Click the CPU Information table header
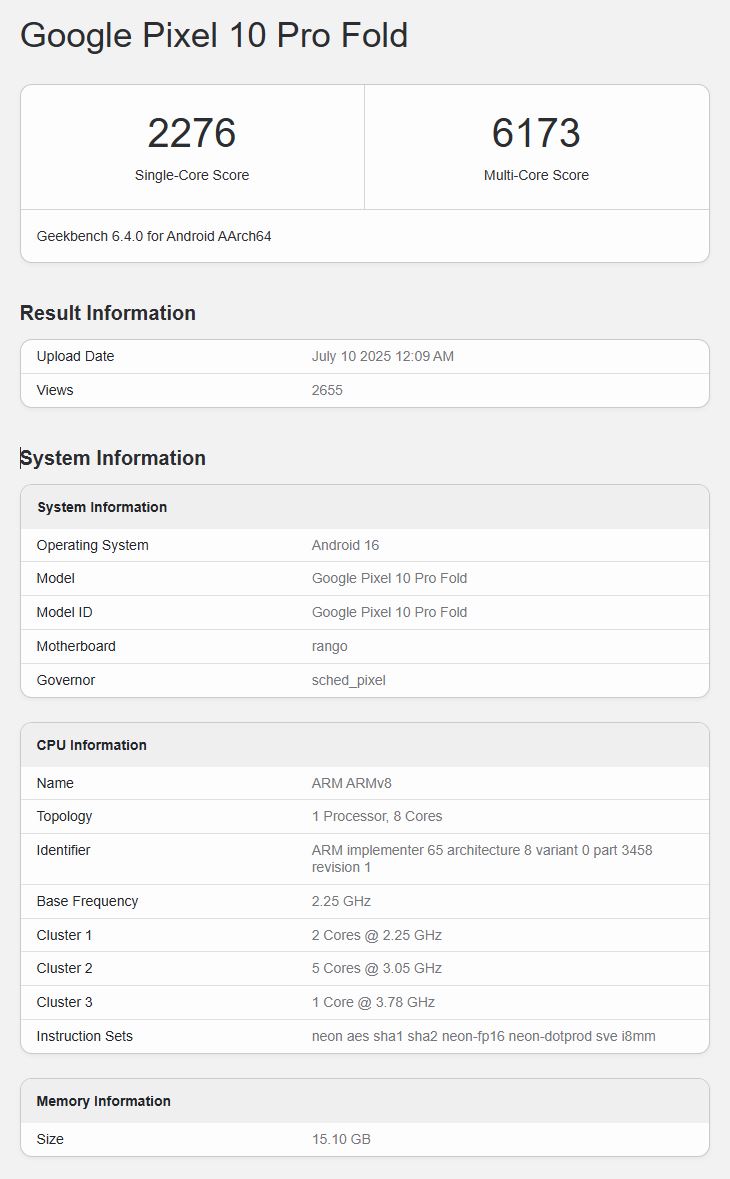This screenshot has width=730, height=1179. click(x=91, y=745)
